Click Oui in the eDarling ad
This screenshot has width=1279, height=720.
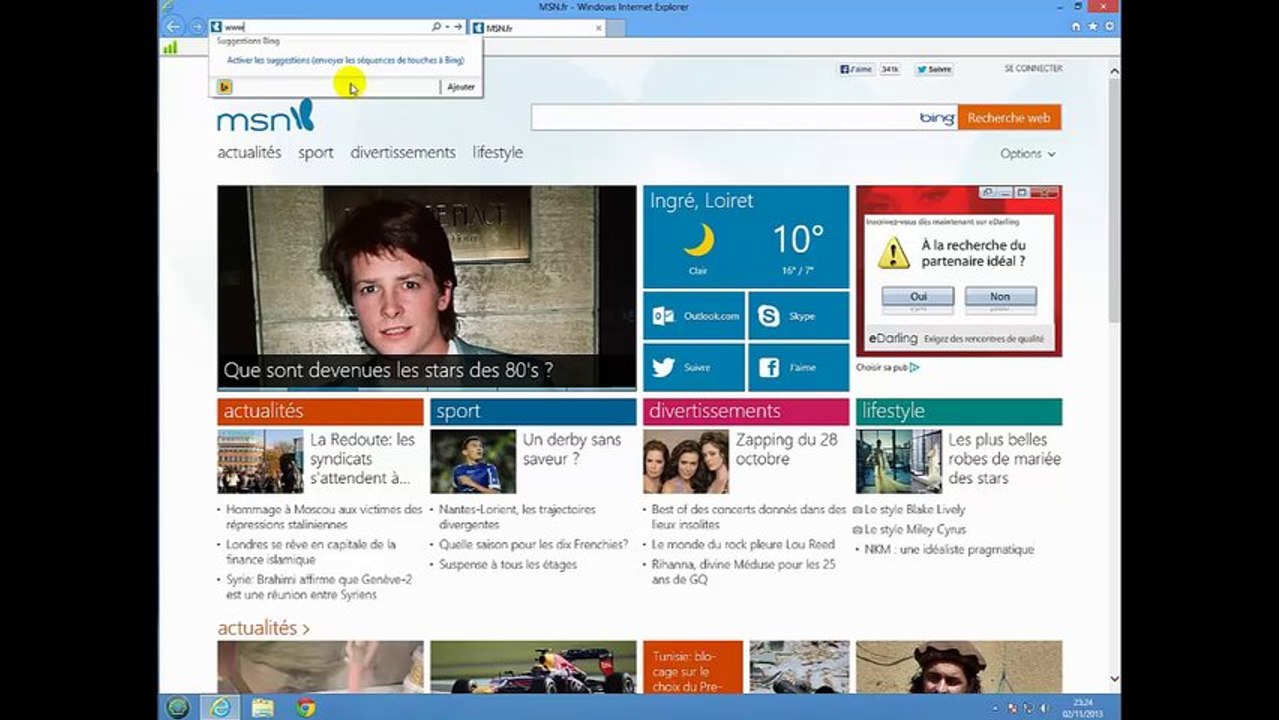pyautogui.click(x=918, y=297)
